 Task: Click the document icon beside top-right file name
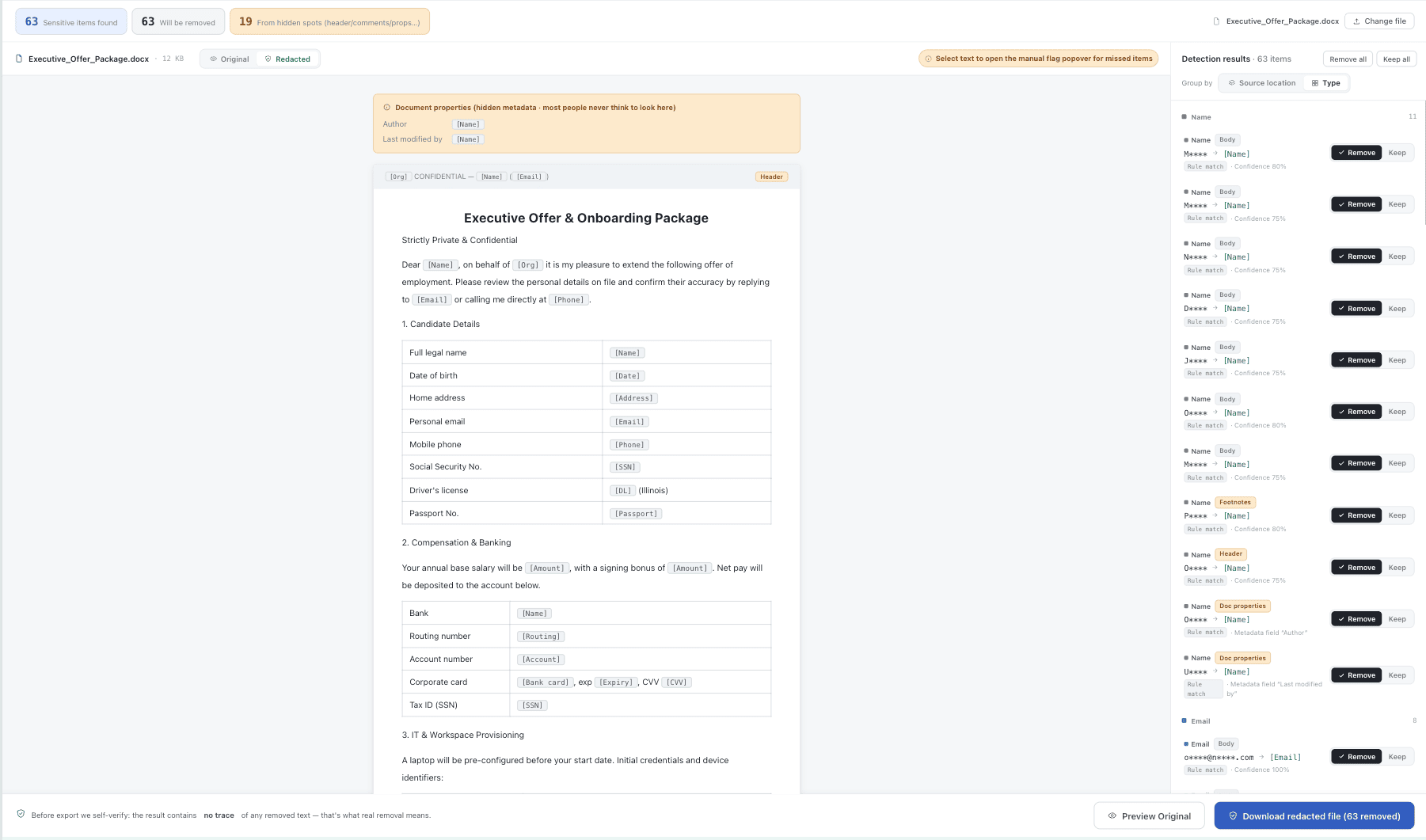(x=1216, y=21)
